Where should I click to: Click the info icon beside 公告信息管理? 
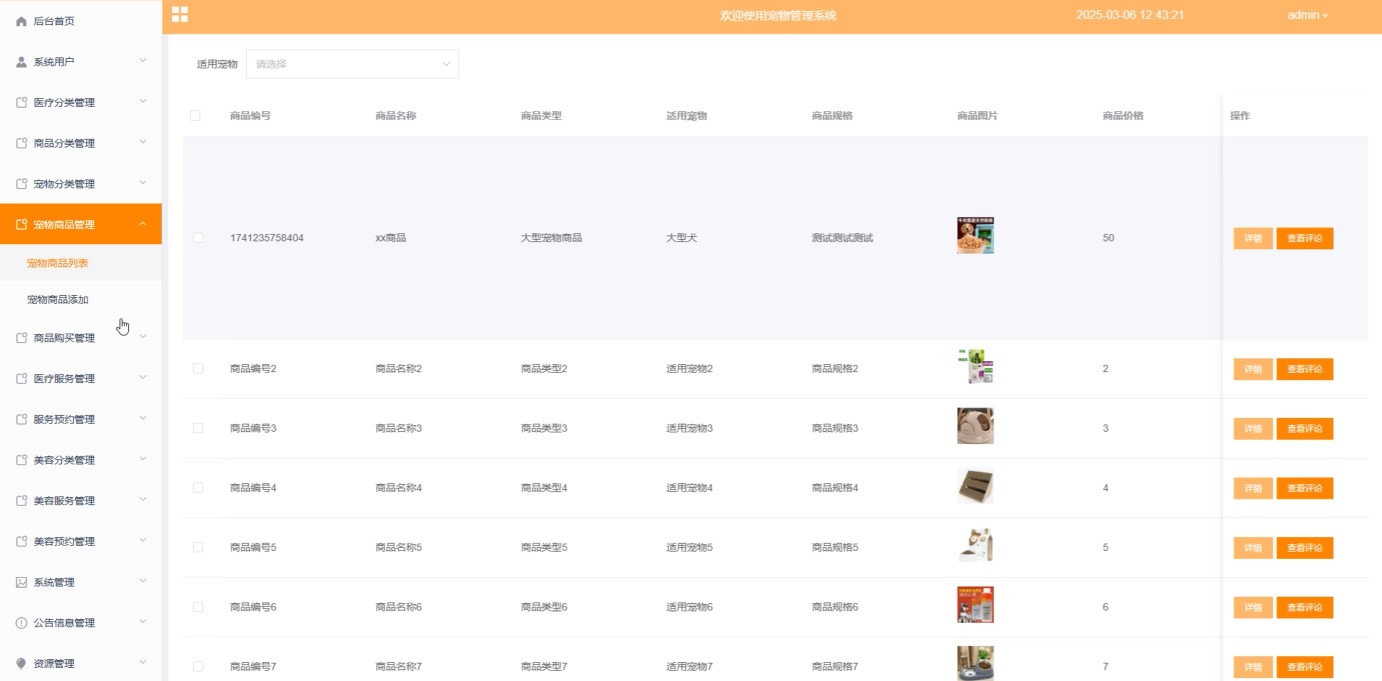point(21,623)
